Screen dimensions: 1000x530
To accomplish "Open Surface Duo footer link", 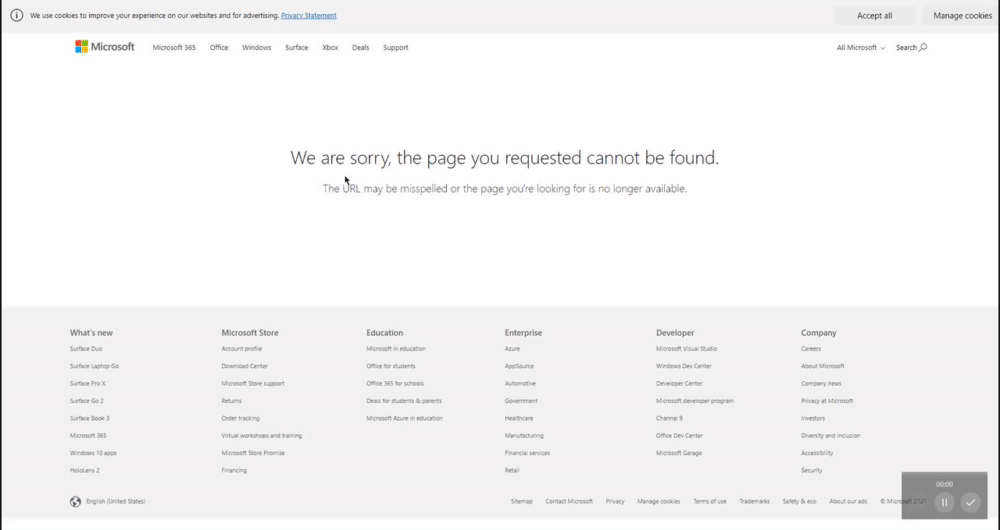I will (86, 349).
